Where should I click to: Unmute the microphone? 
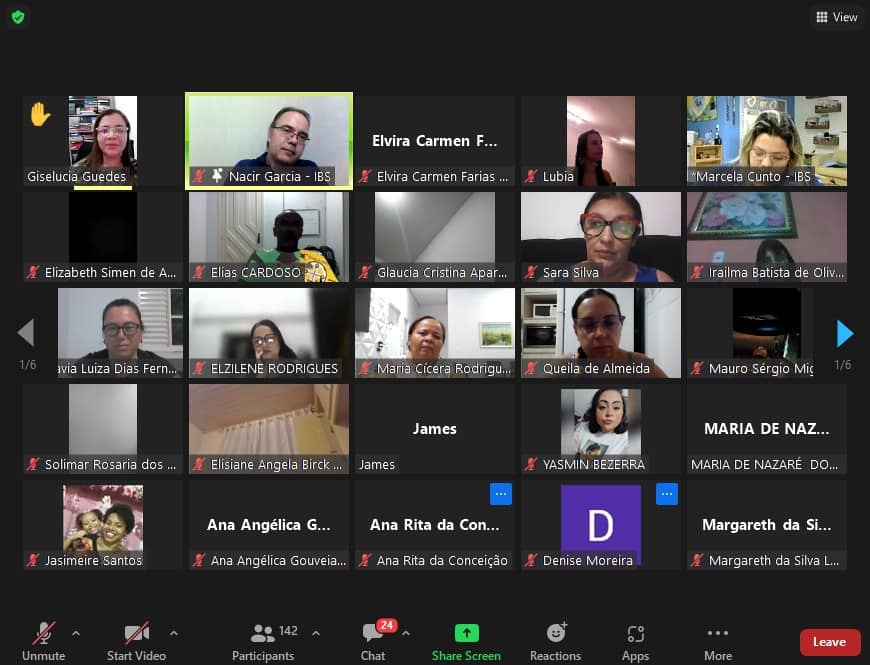click(x=43, y=640)
